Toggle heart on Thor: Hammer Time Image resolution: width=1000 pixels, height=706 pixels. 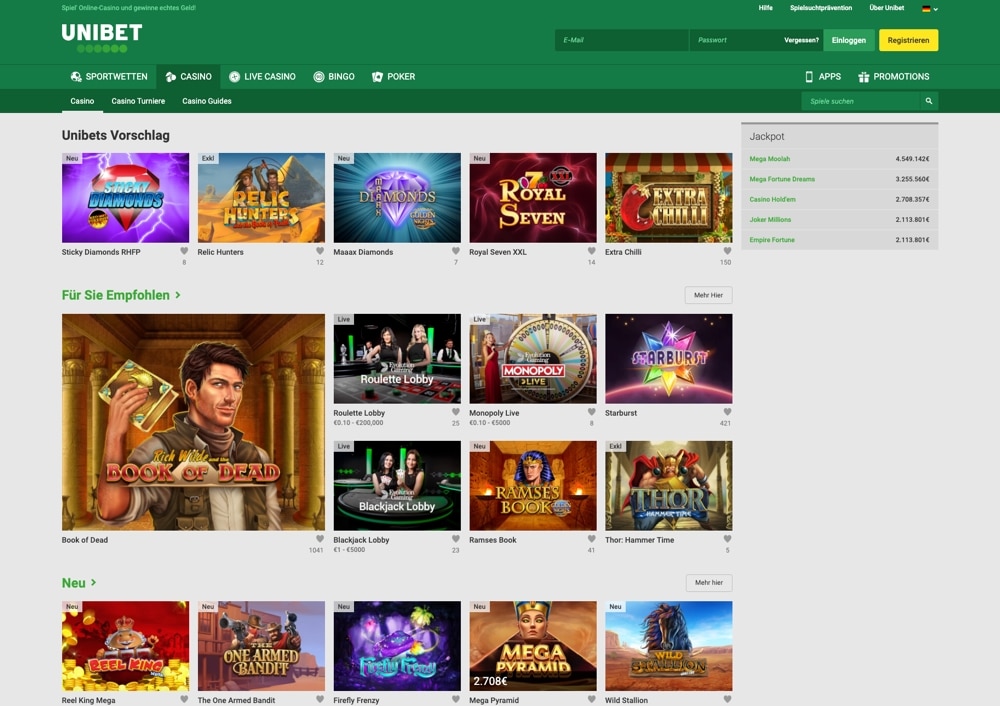(727, 539)
